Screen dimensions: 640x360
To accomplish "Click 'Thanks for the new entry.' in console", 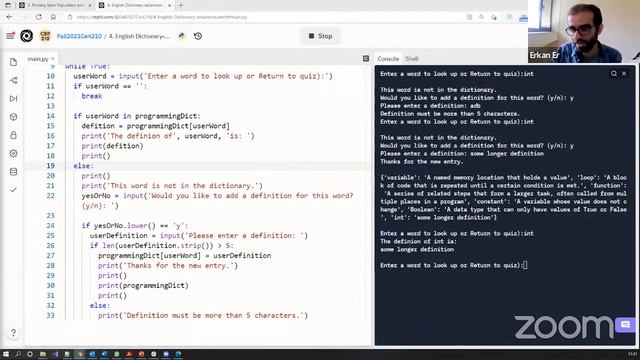I will coord(422,162).
